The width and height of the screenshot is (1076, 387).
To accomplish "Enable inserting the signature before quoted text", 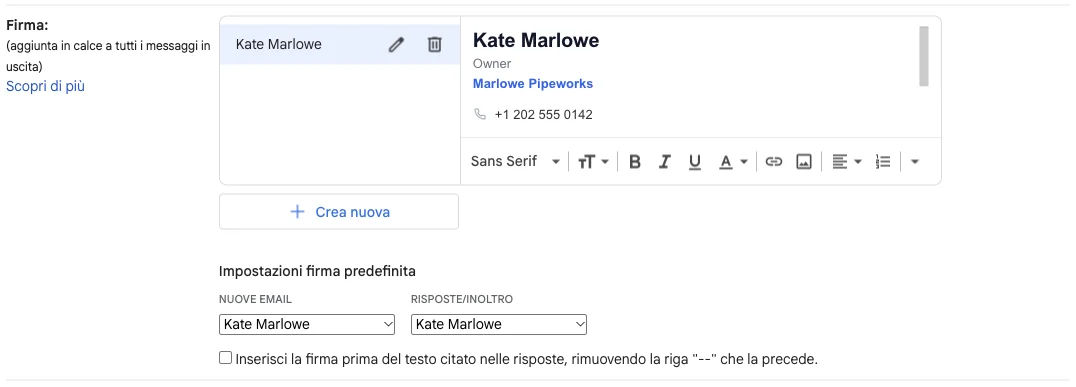I will pos(225,358).
